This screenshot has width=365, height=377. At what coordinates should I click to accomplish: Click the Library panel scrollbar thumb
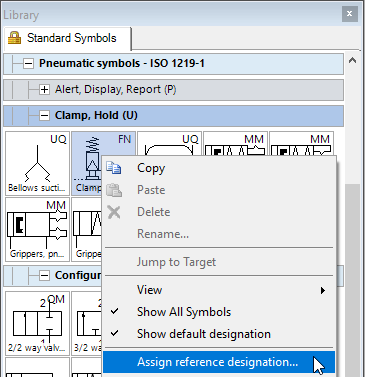point(352,280)
